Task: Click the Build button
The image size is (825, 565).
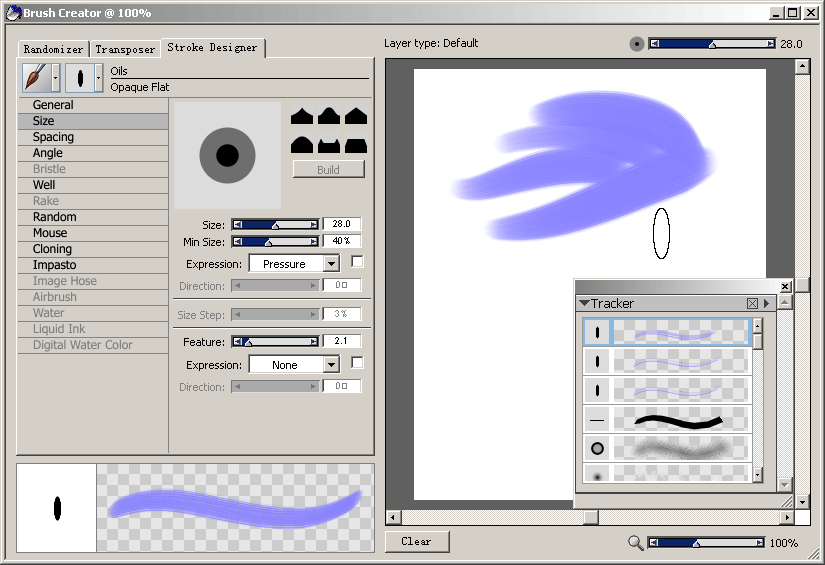Action: pyautogui.click(x=328, y=169)
